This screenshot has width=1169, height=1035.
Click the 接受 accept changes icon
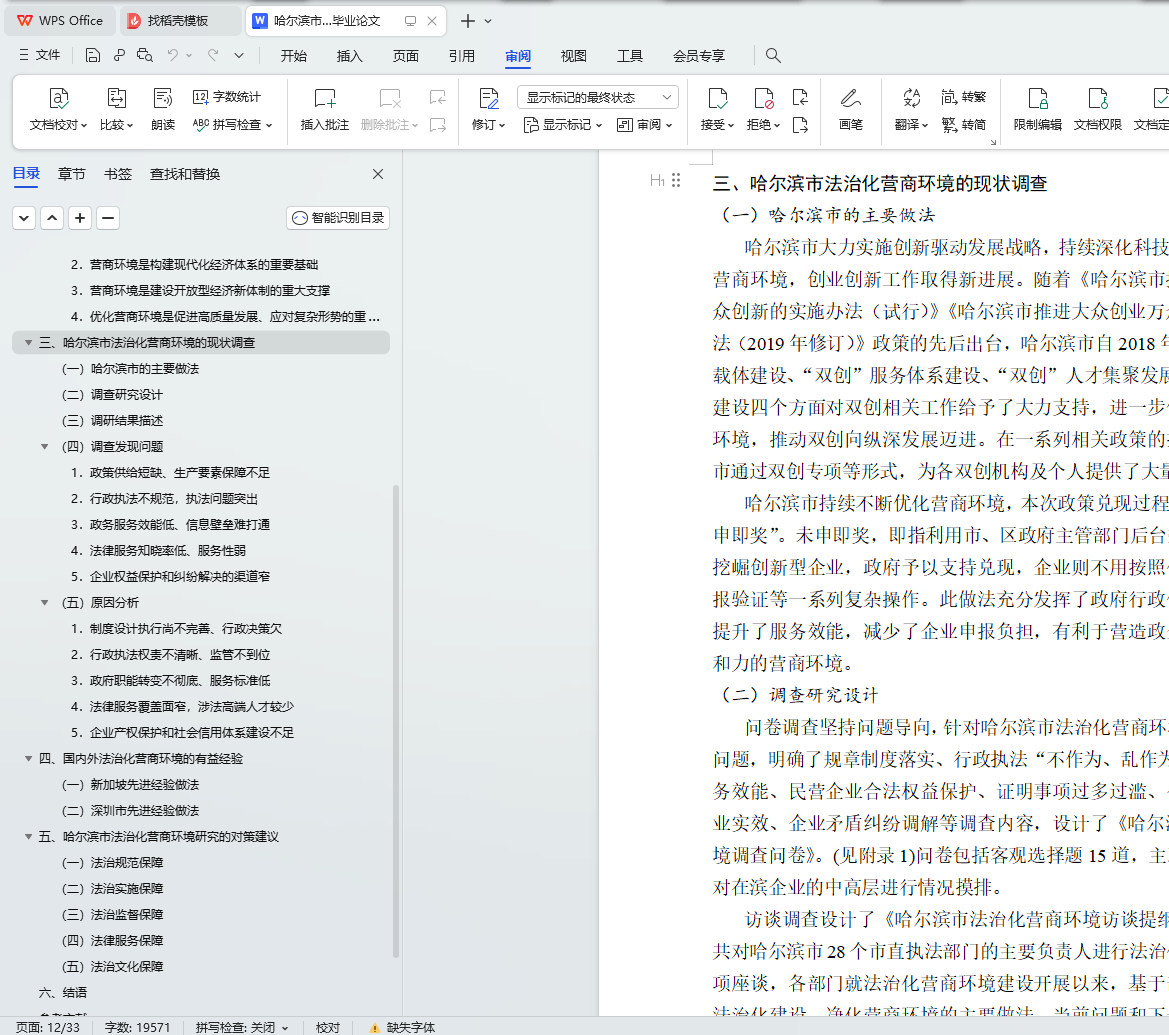click(717, 98)
